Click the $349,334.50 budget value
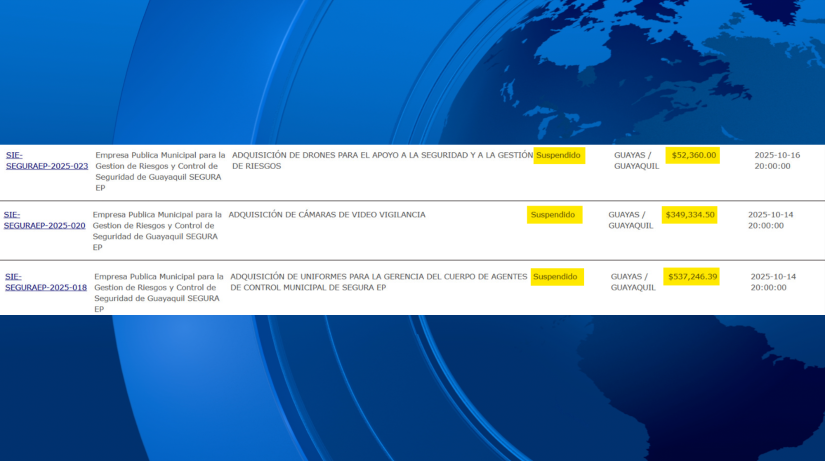 point(690,215)
